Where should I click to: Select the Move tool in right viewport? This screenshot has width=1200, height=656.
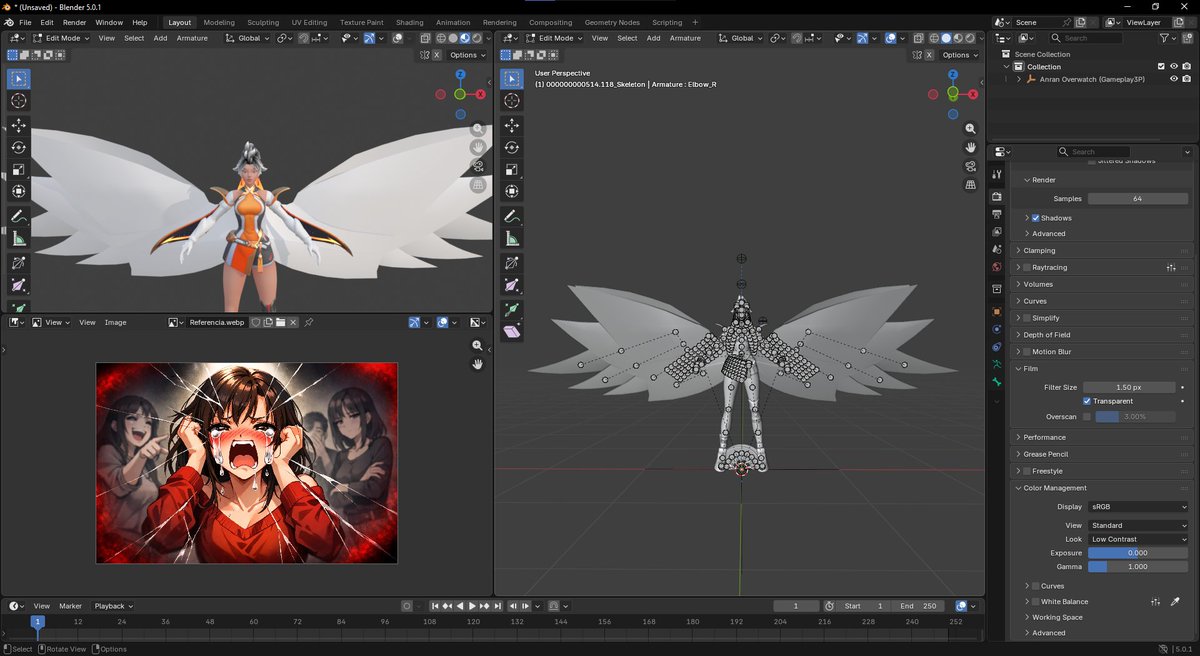(x=512, y=125)
